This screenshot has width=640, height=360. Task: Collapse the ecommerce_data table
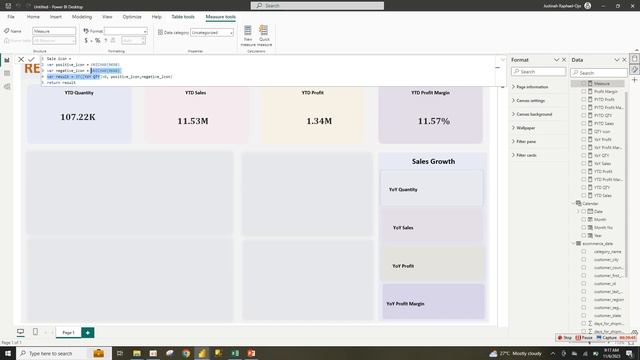click(x=573, y=244)
